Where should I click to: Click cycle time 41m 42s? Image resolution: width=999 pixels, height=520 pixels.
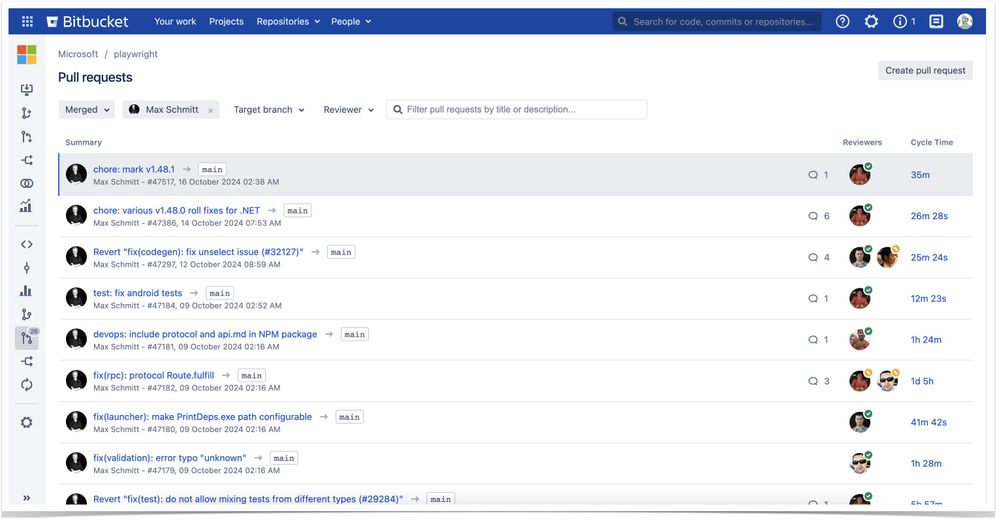click(928, 422)
